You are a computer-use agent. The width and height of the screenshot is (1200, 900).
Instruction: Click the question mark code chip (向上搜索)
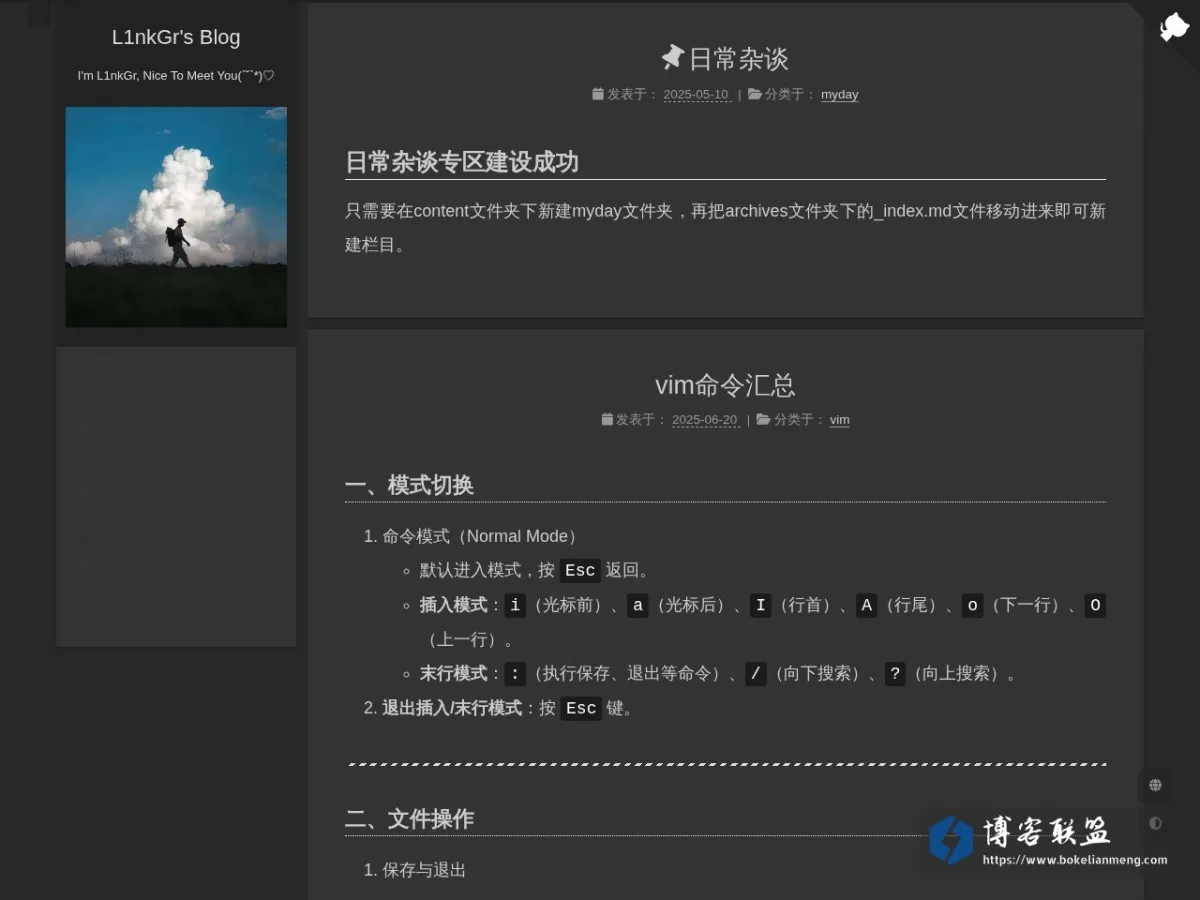895,674
